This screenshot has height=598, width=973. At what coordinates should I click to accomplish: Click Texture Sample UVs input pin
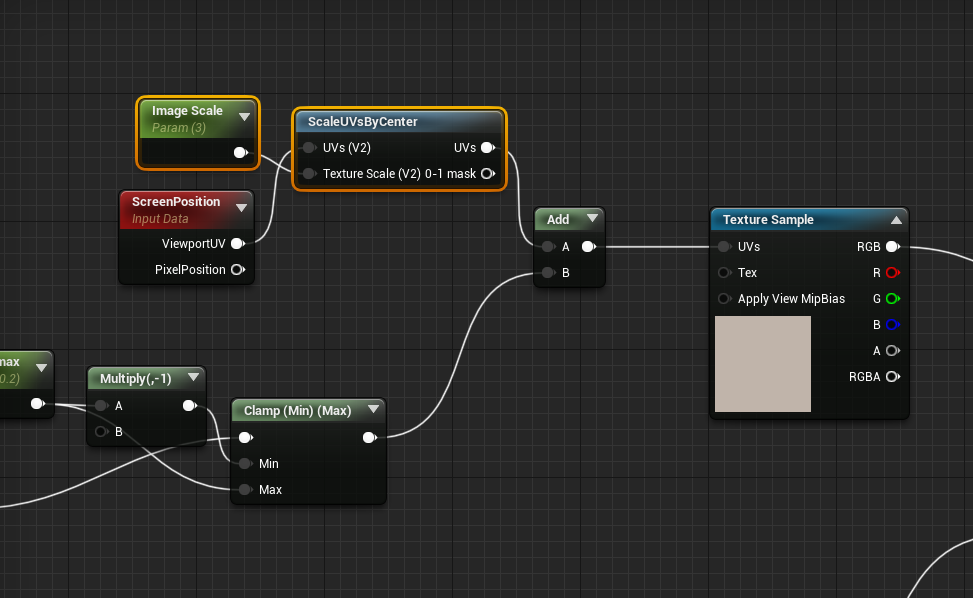tap(724, 247)
